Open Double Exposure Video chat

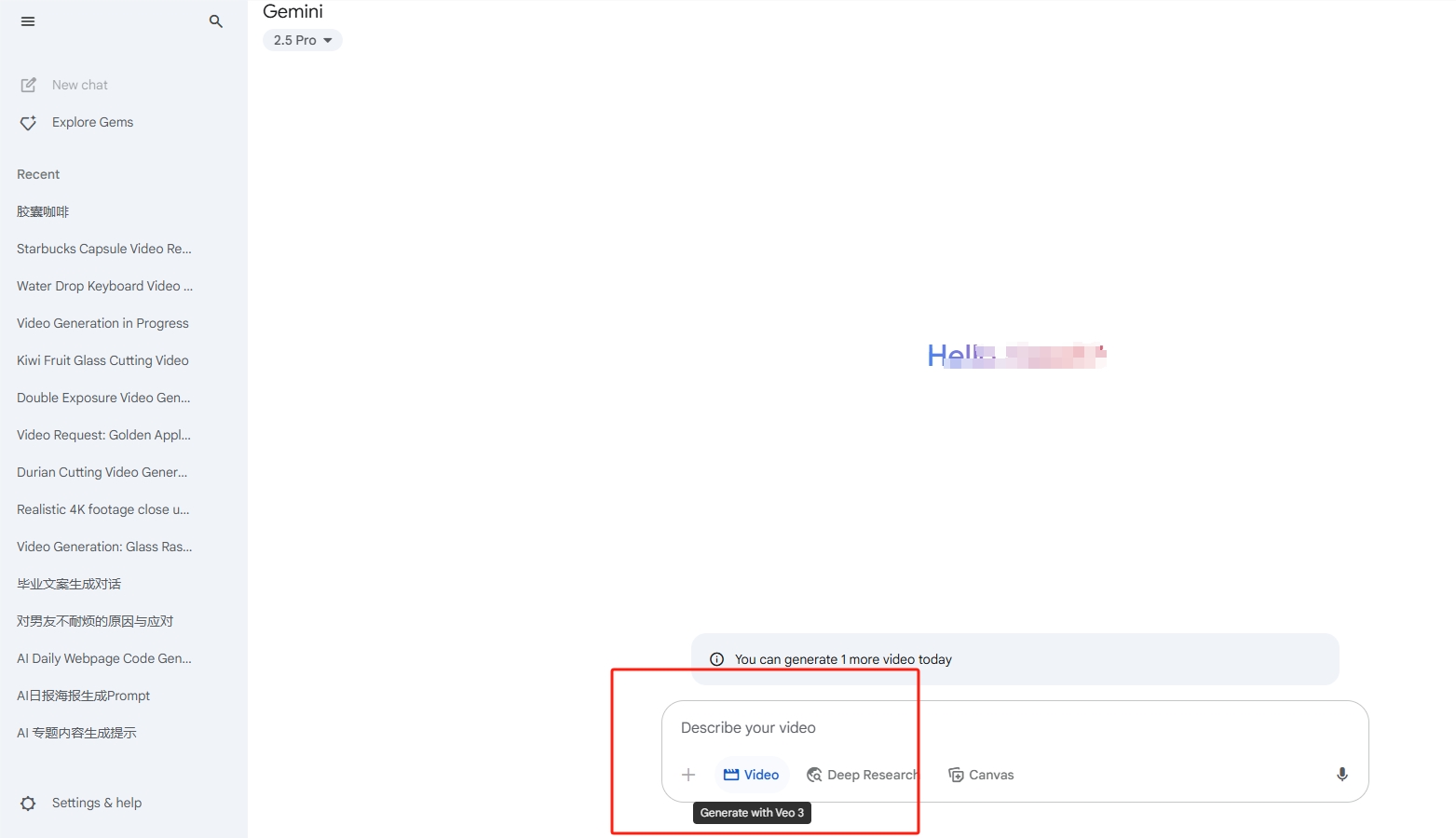[103, 398]
